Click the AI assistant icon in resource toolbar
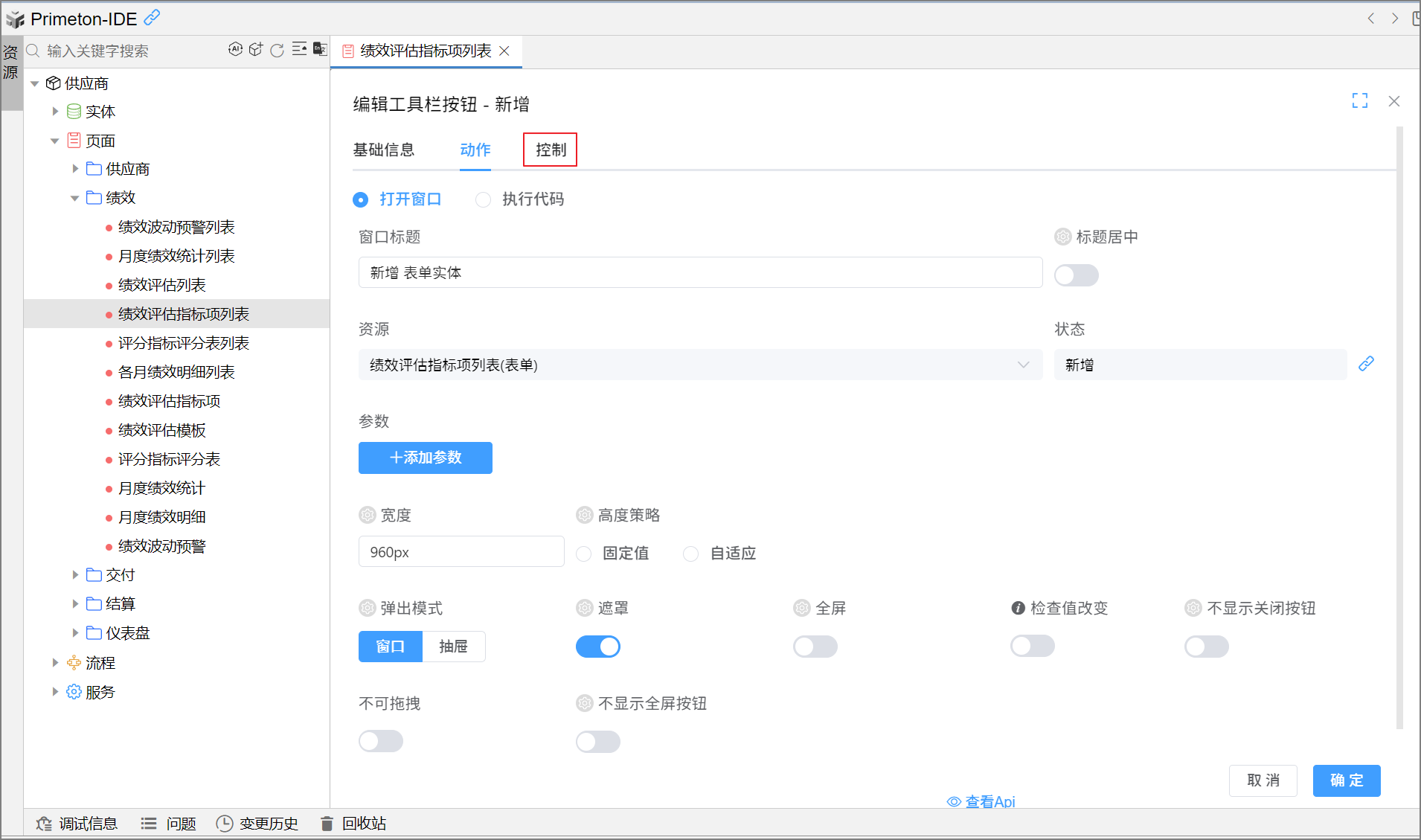The width and height of the screenshot is (1421, 840). [235, 50]
